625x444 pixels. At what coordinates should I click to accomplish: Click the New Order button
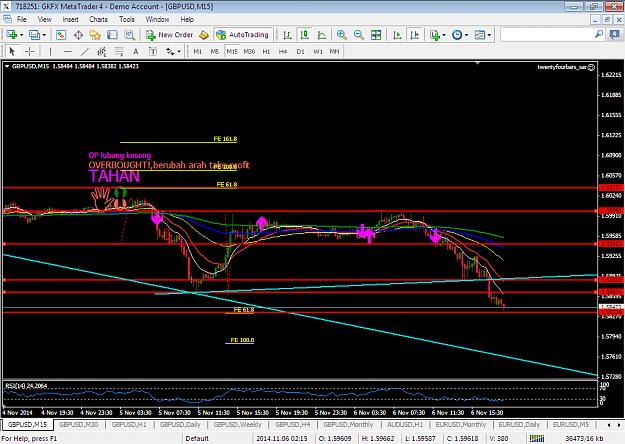tap(170, 35)
